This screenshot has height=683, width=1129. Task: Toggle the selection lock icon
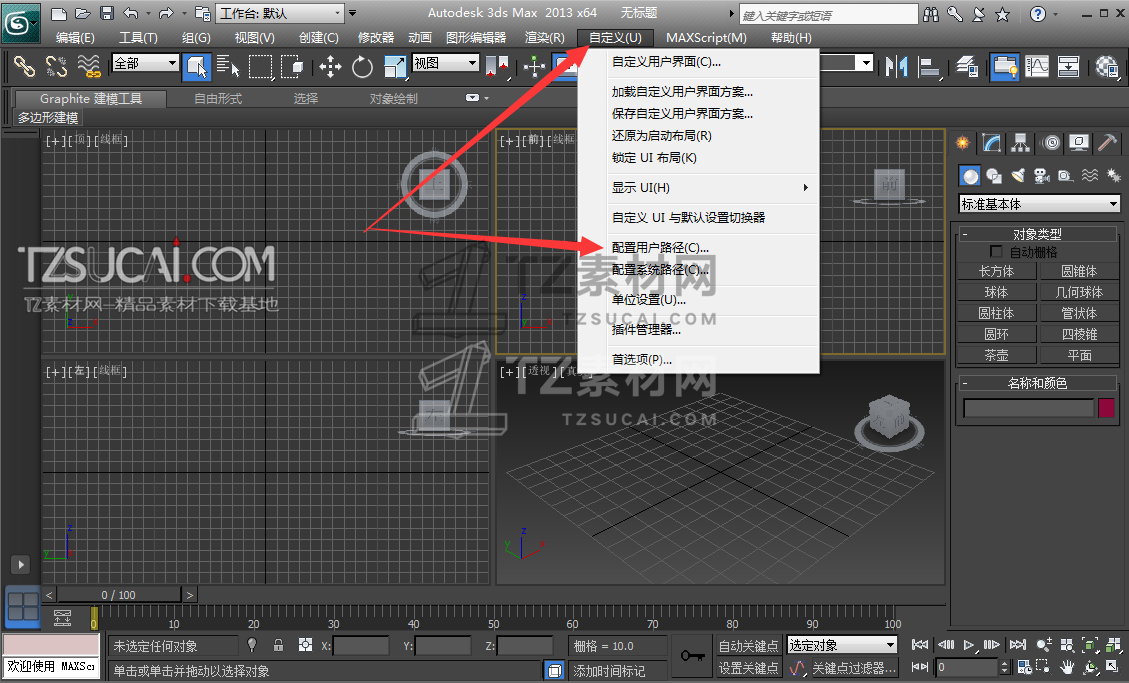coord(279,645)
